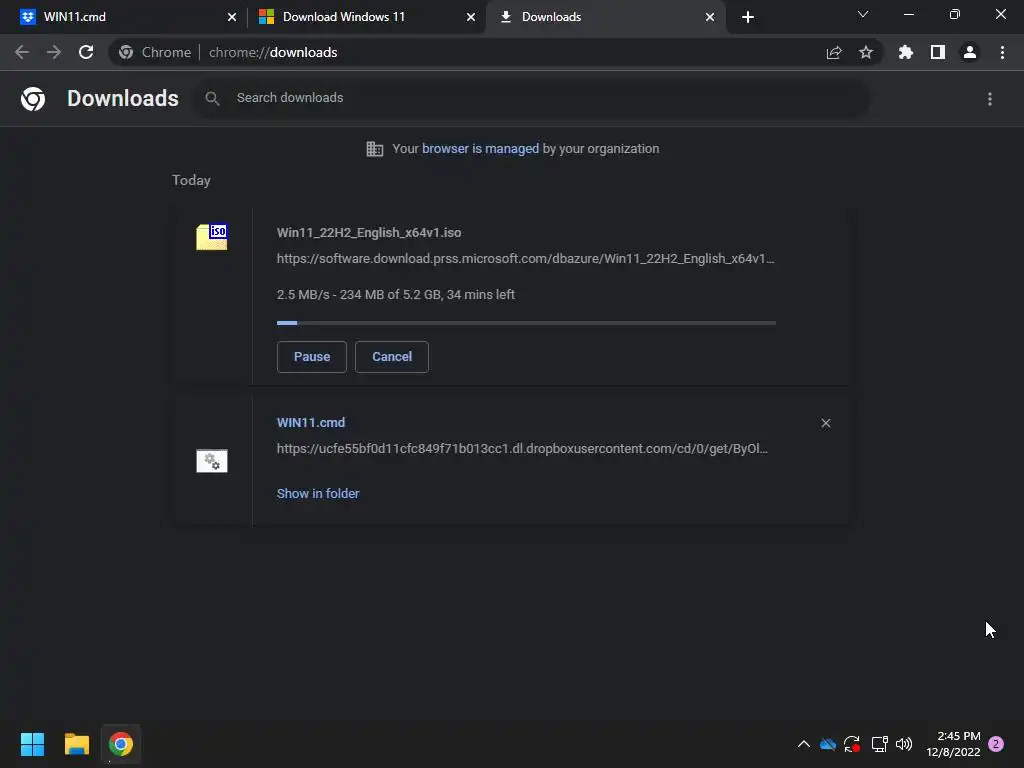Image resolution: width=1024 pixels, height=768 pixels.
Task: Show WIN11.cmd in folder
Action: [x=318, y=494]
